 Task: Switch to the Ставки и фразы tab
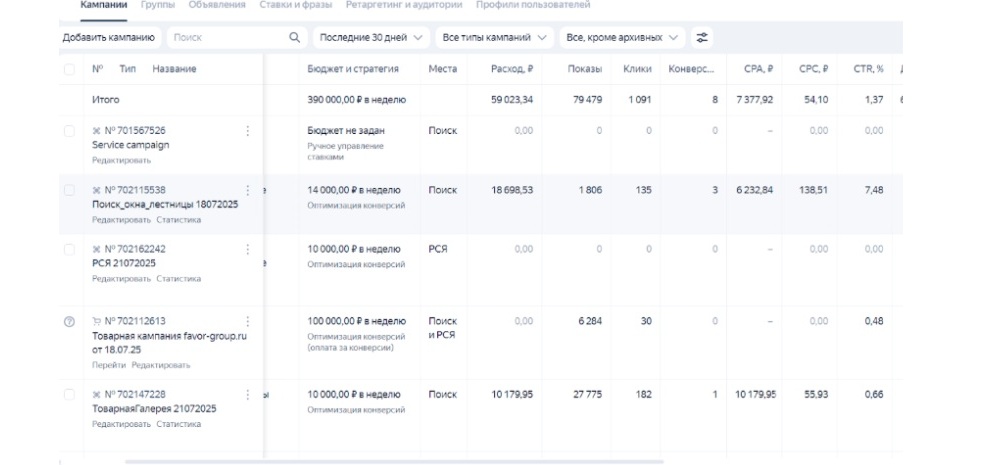pos(295,5)
